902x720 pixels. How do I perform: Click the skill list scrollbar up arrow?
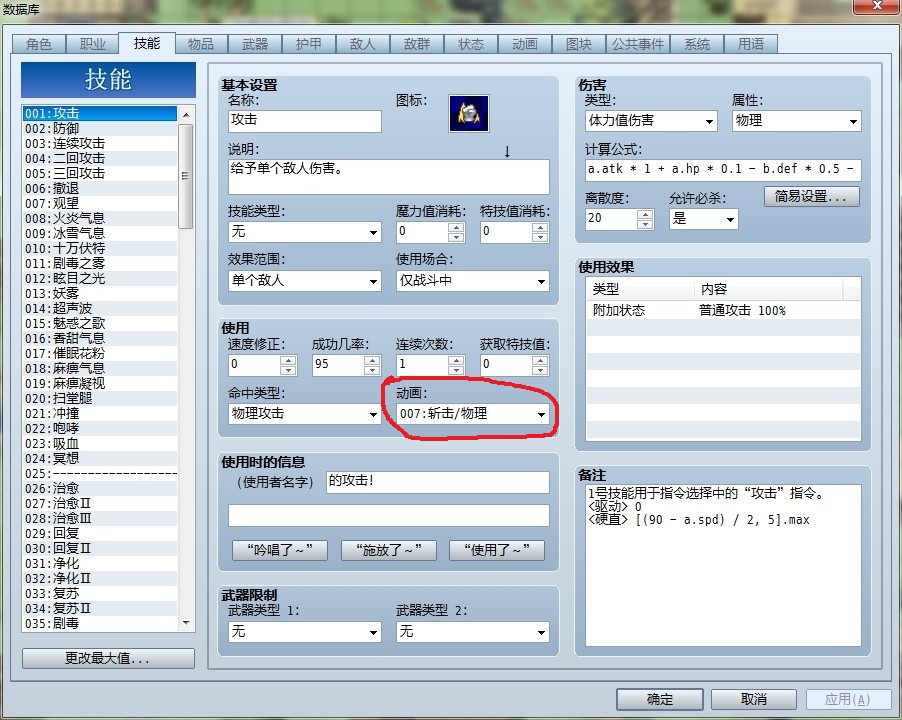(x=186, y=115)
